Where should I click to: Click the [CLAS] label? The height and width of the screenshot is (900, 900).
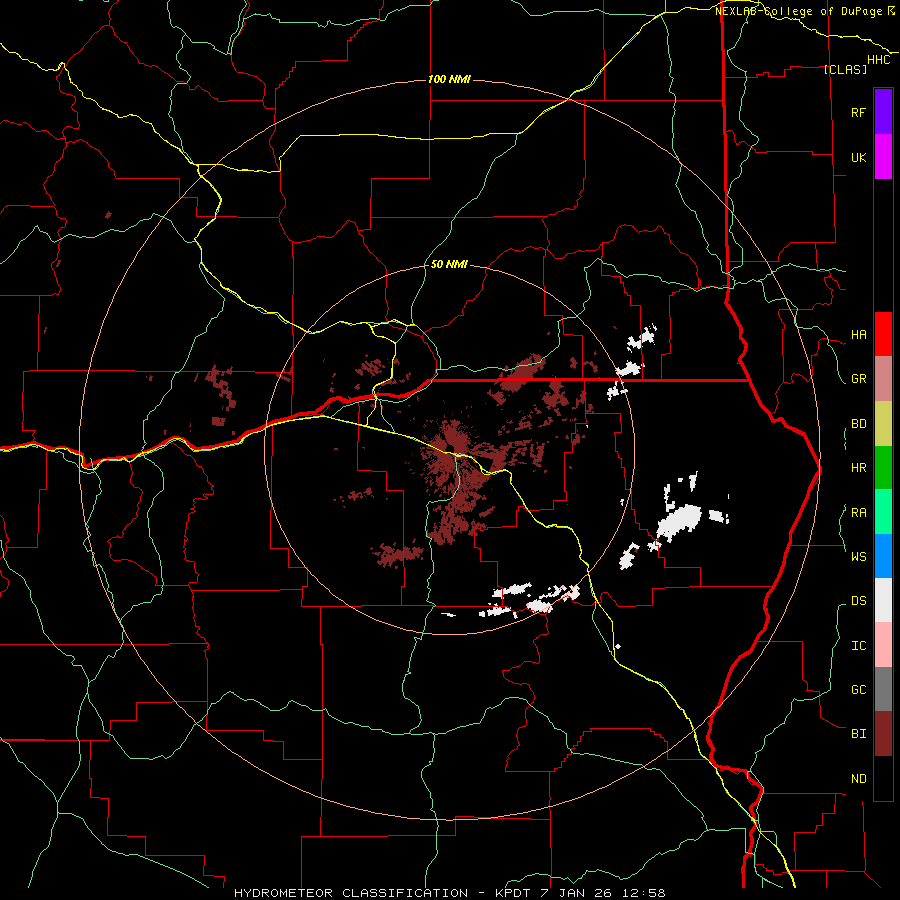pyautogui.click(x=845, y=69)
